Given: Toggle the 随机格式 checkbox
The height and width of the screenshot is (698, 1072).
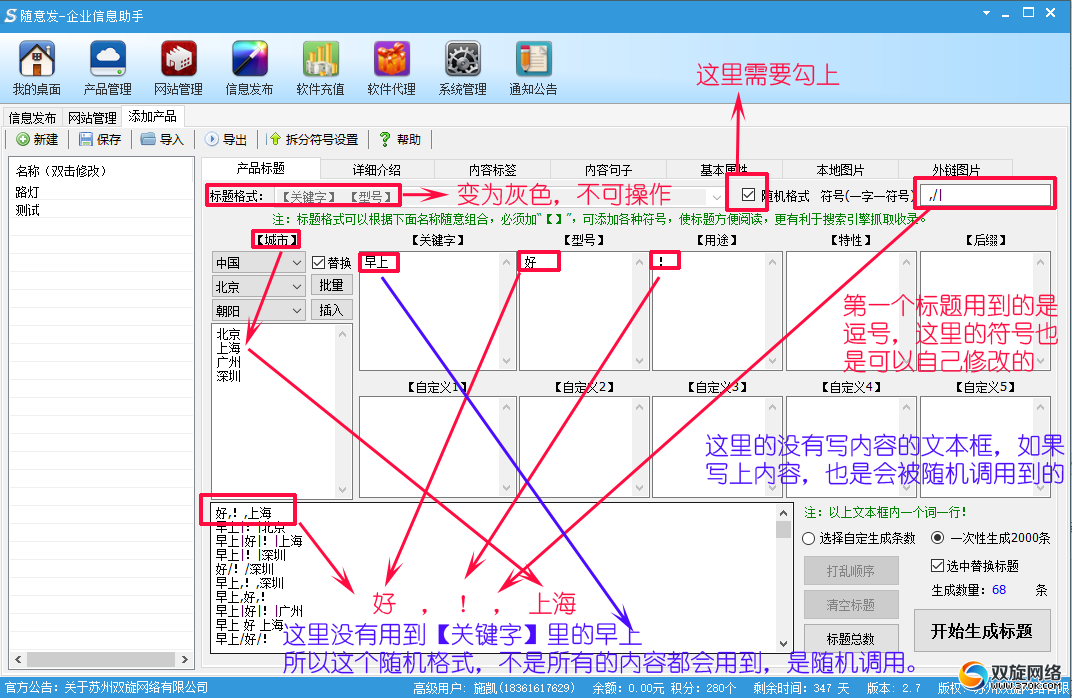Looking at the screenshot, I should [x=749, y=195].
